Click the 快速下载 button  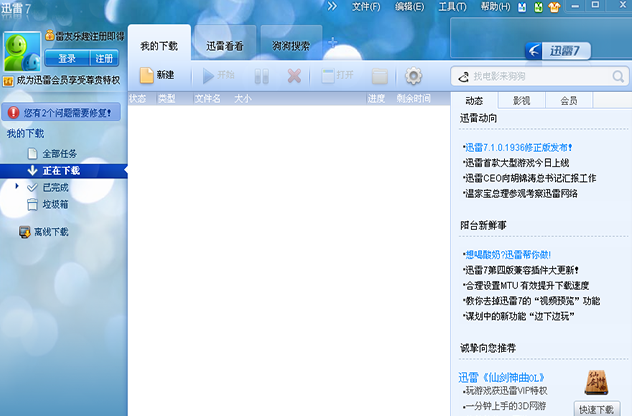tap(597, 409)
